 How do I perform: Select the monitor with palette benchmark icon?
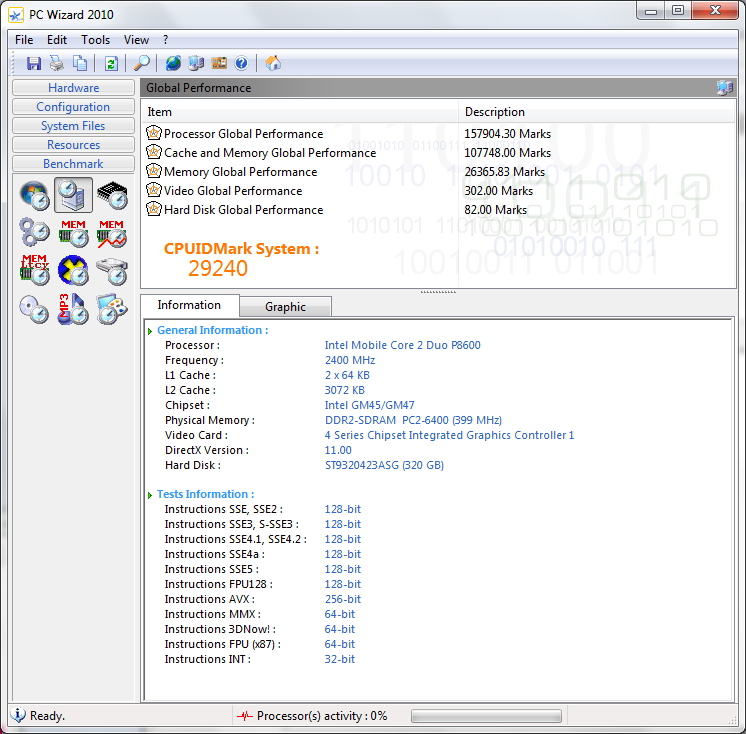point(112,309)
